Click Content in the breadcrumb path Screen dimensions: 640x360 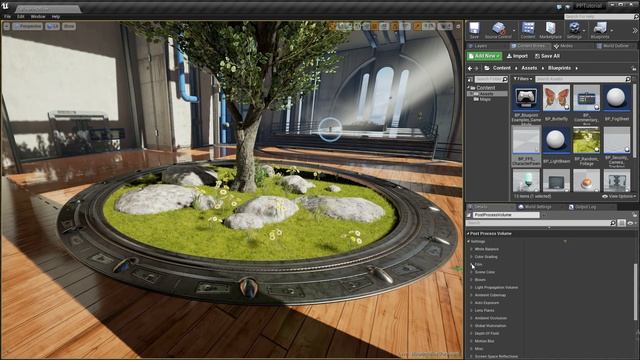click(x=502, y=68)
